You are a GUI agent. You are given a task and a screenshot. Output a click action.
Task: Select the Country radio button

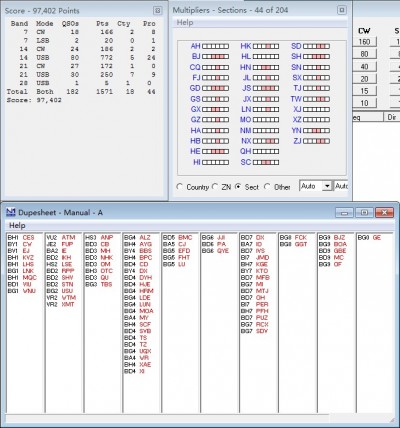click(x=180, y=187)
